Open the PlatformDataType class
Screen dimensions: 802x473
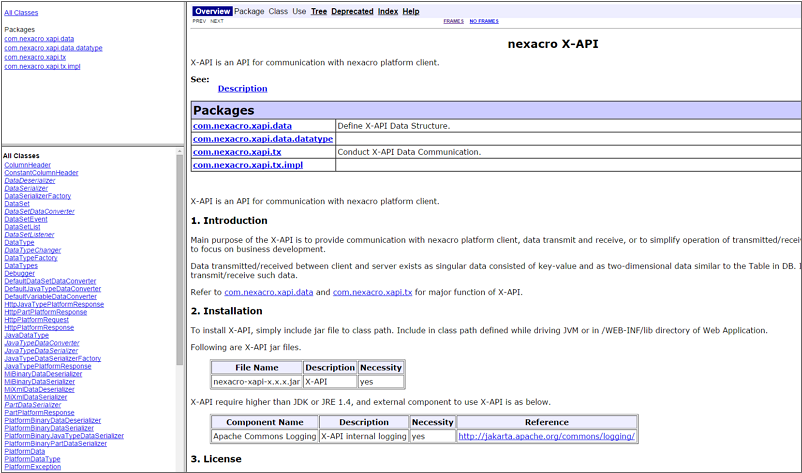32,459
